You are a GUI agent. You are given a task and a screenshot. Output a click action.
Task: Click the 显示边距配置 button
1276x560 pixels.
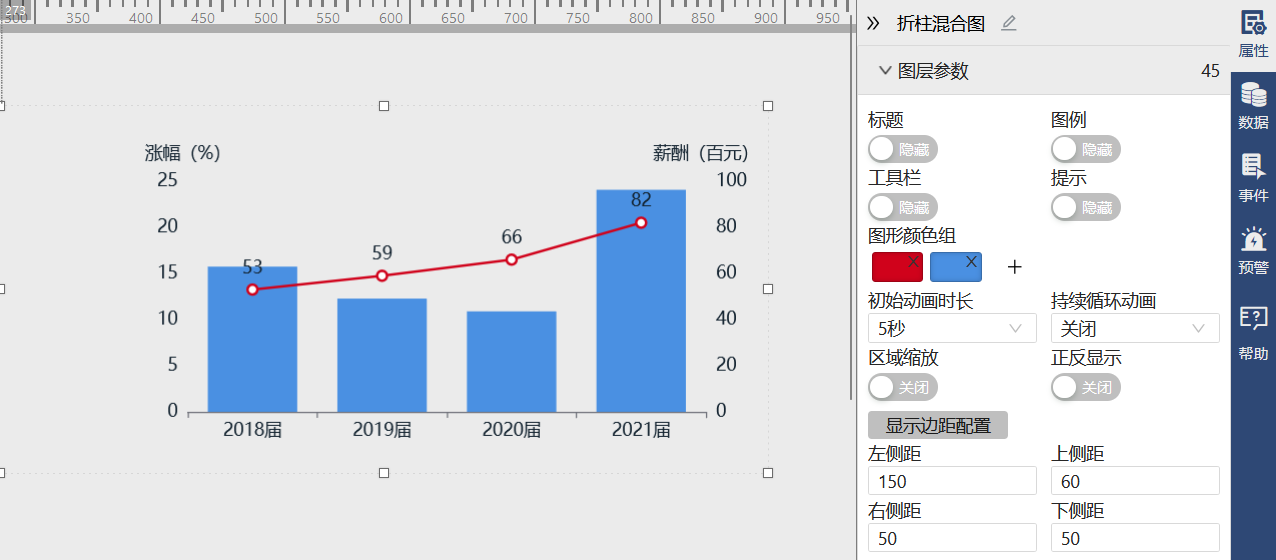(937, 425)
